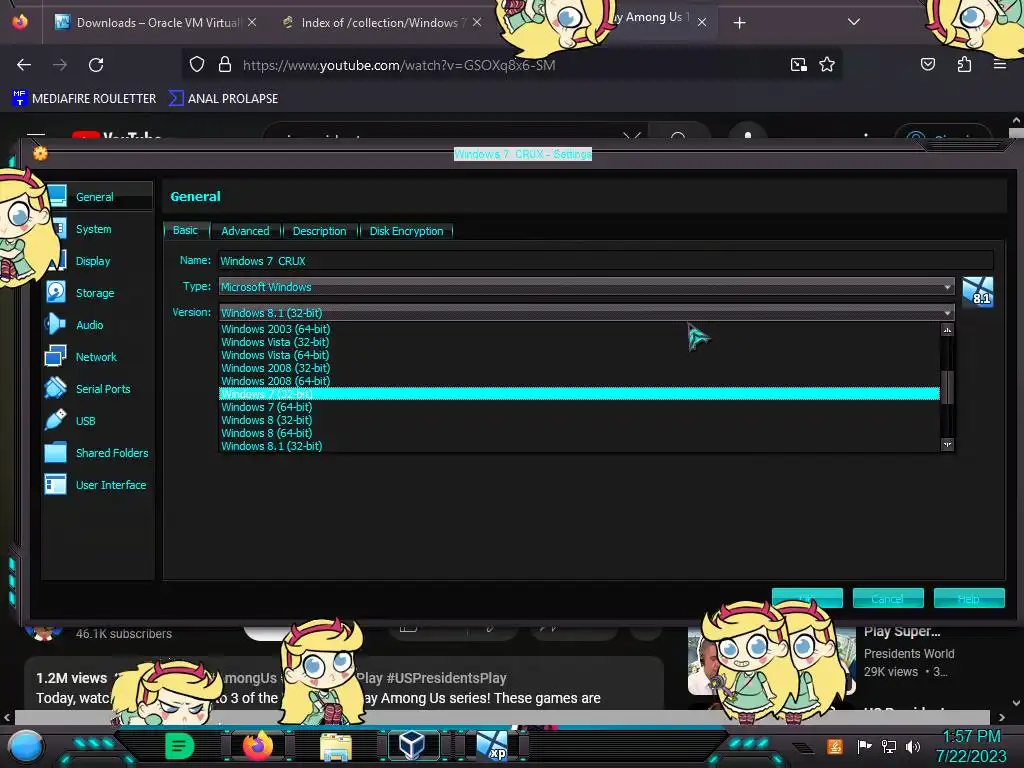Open the XP virtual machine taskbar icon
Image resolution: width=1024 pixels, height=768 pixels.
pyautogui.click(x=491, y=746)
